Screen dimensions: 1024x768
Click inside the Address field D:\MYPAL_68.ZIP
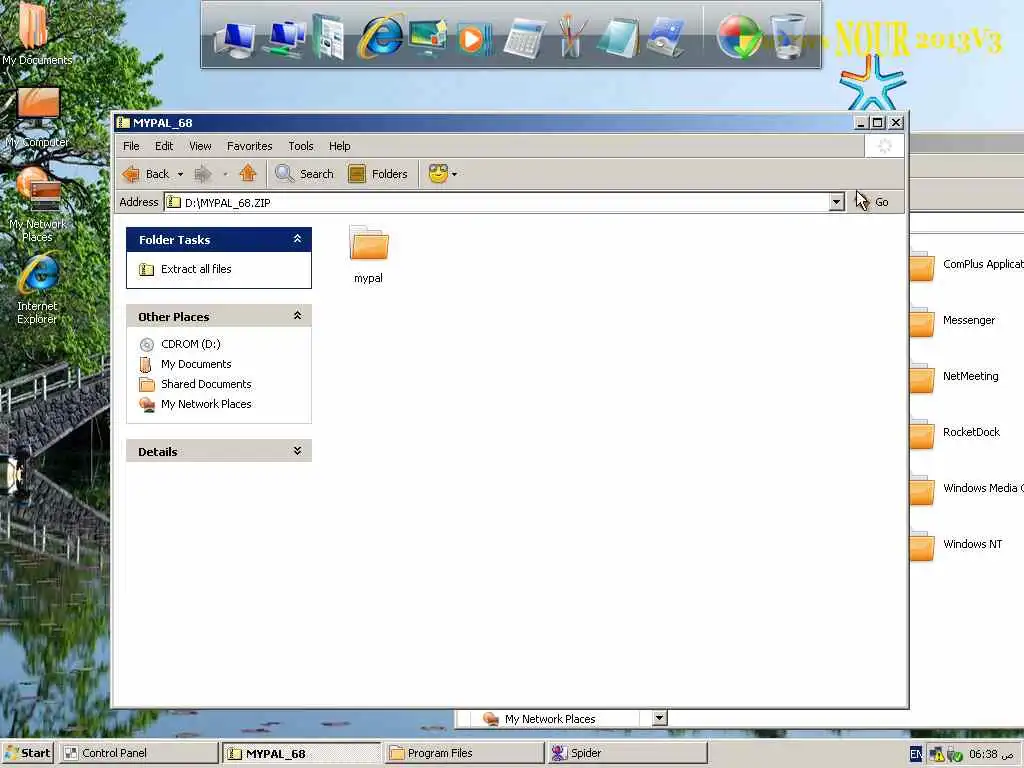click(x=496, y=202)
